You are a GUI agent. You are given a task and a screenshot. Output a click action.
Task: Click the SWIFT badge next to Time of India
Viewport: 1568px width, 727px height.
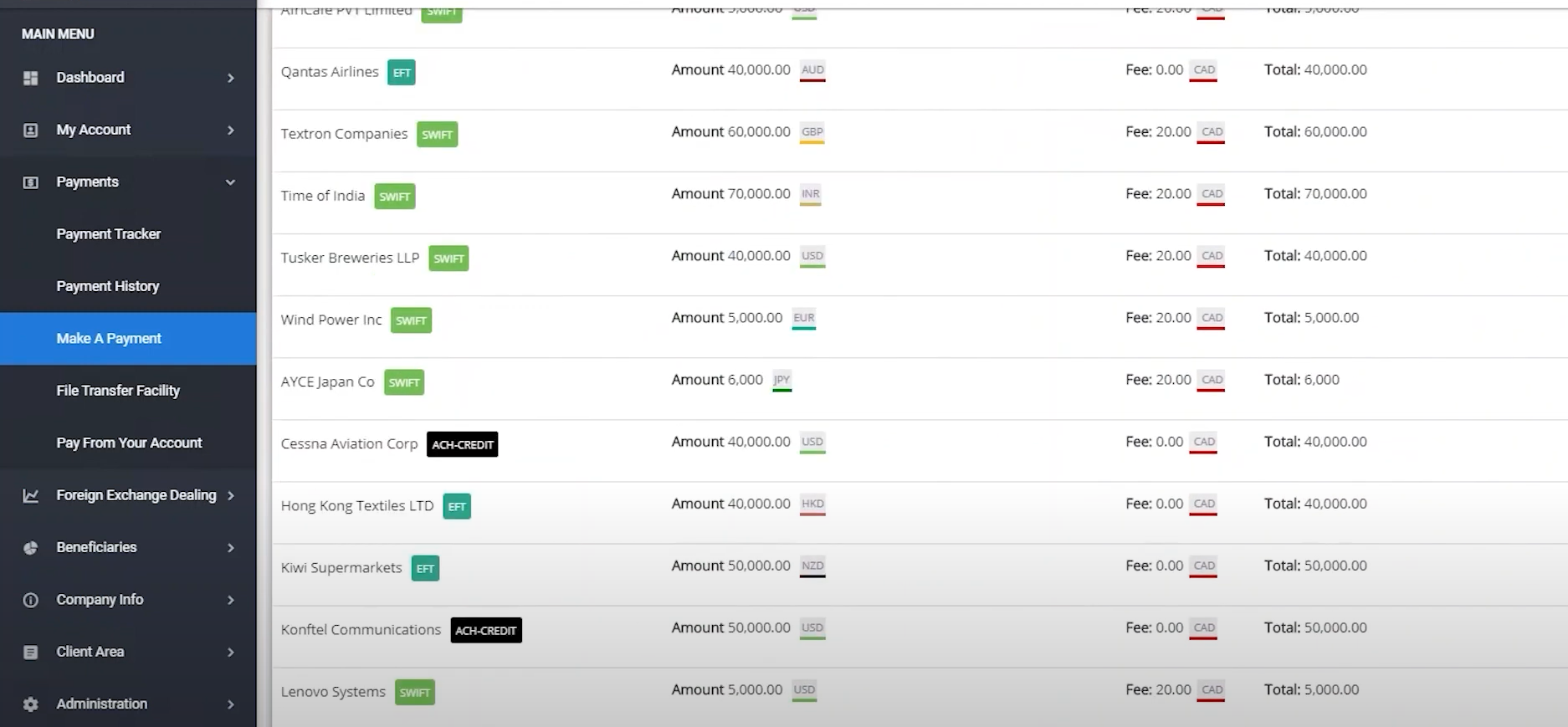pyautogui.click(x=395, y=196)
